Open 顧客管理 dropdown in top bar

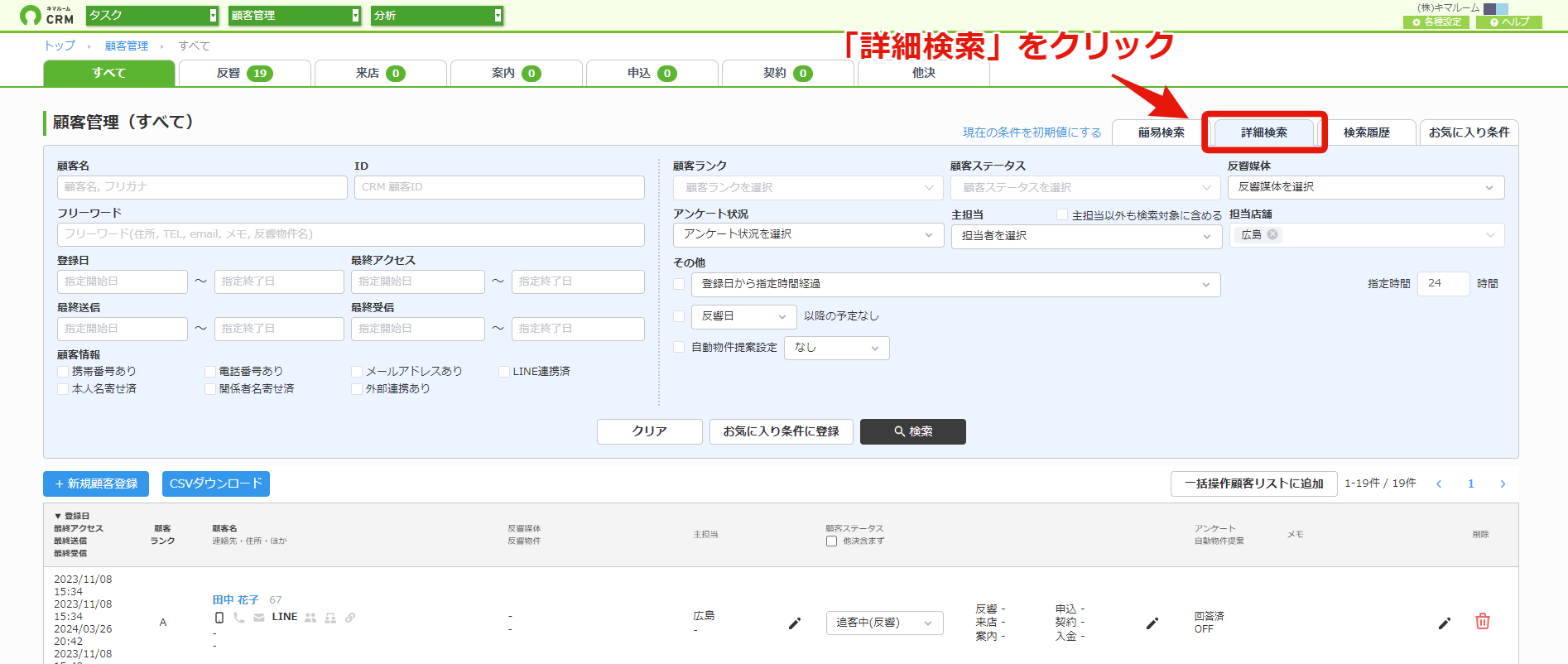click(295, 15)
